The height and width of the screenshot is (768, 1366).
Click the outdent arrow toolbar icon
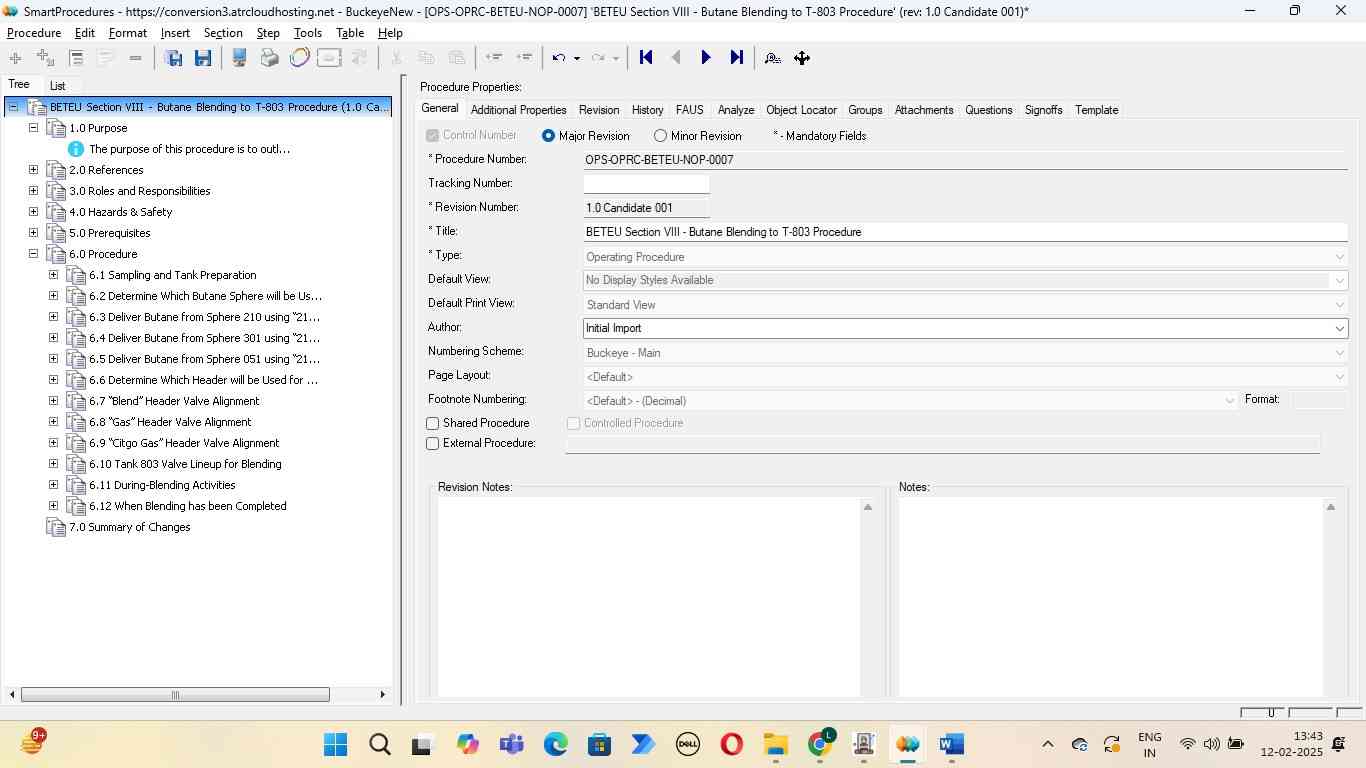coord(493,58)
